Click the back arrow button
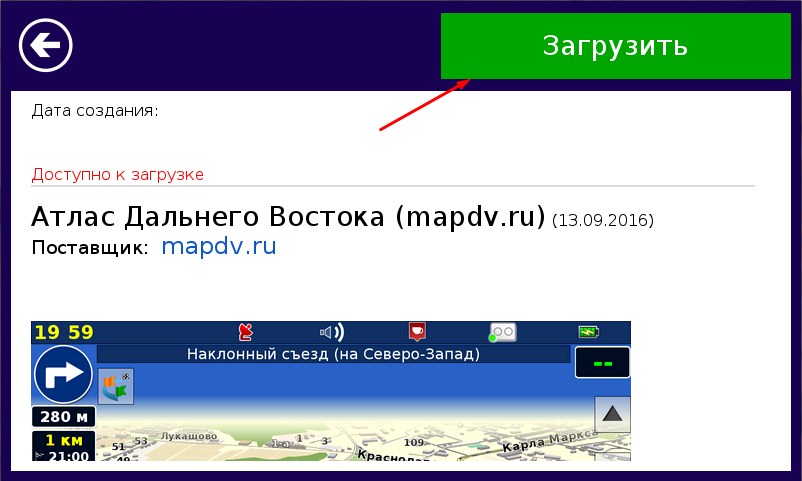This screenshot has width=802, height=481. pos(46,45)
